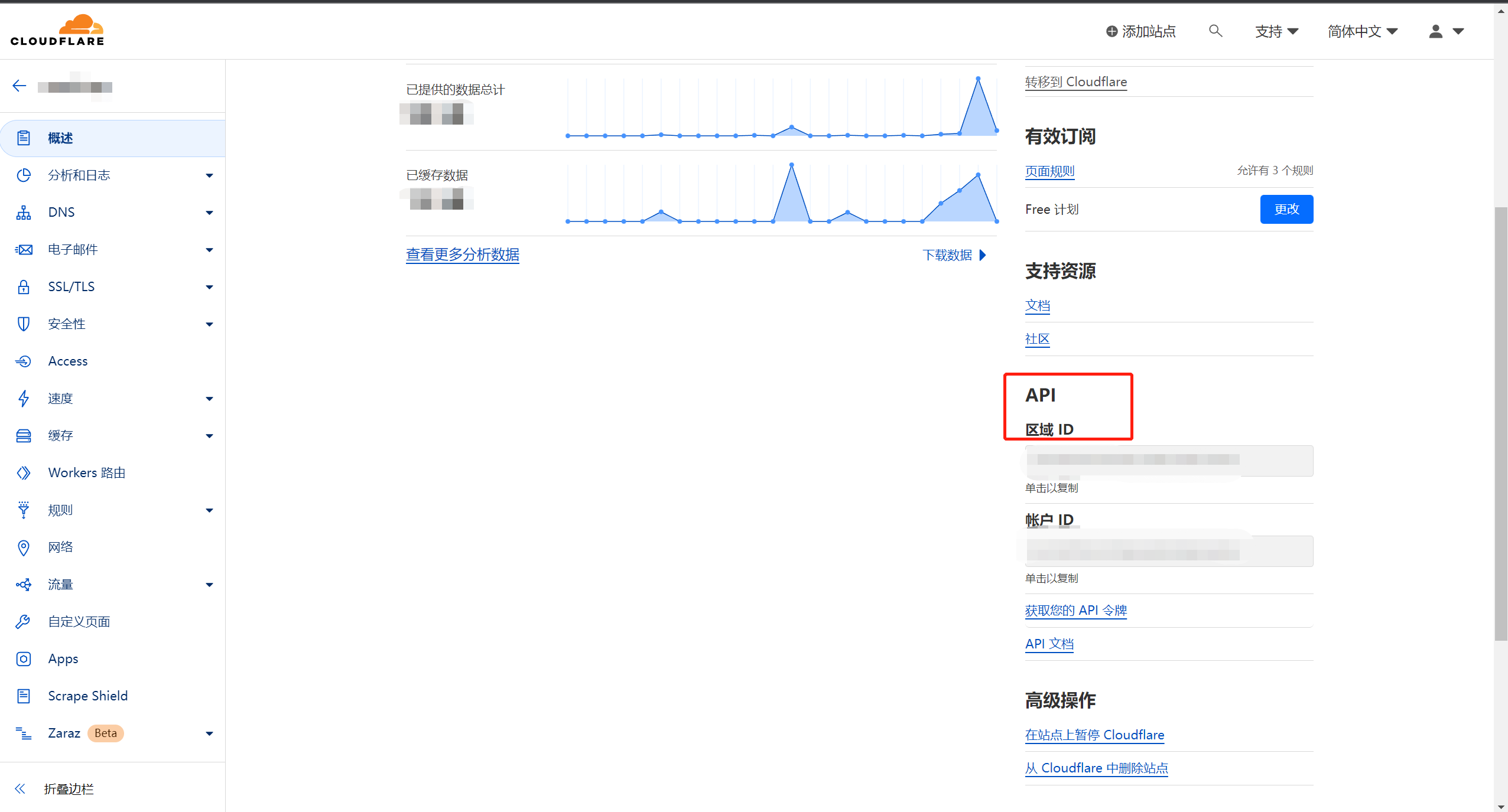The image size is (1508, 812).
Task: Open 查看更多分析数据 link
Action: [x=462, y=255]
